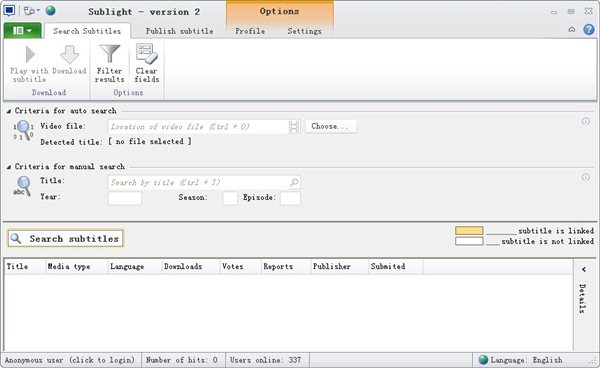Screen dimensions: 600x368
Task: Click the Choose... button
Action: tap(331, 126)
